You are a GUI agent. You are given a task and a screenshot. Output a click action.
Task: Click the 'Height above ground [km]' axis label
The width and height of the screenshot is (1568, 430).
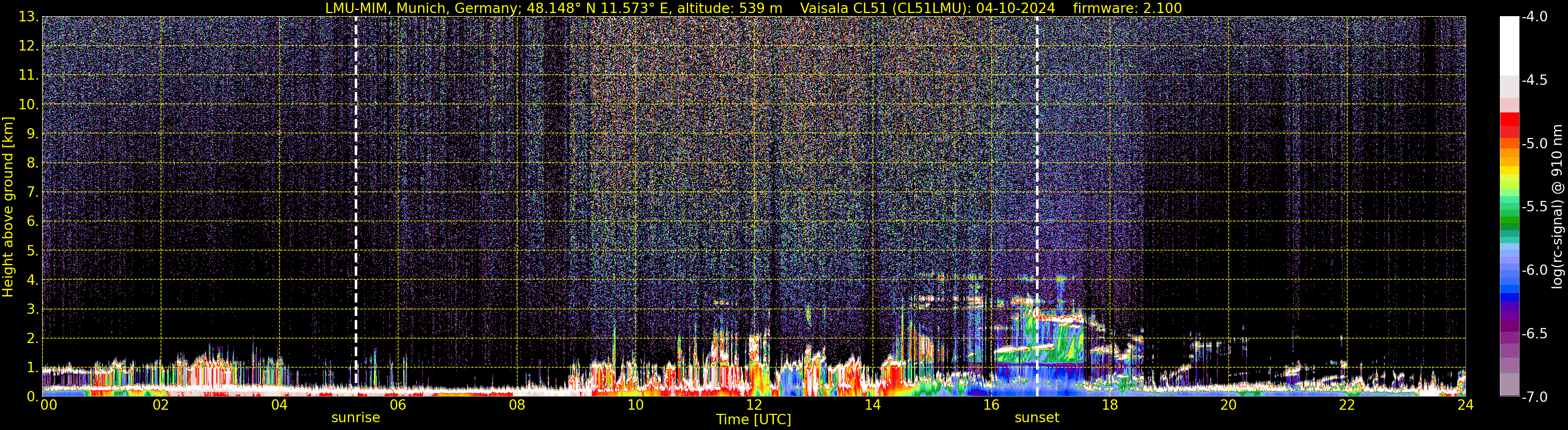(8, 207)
